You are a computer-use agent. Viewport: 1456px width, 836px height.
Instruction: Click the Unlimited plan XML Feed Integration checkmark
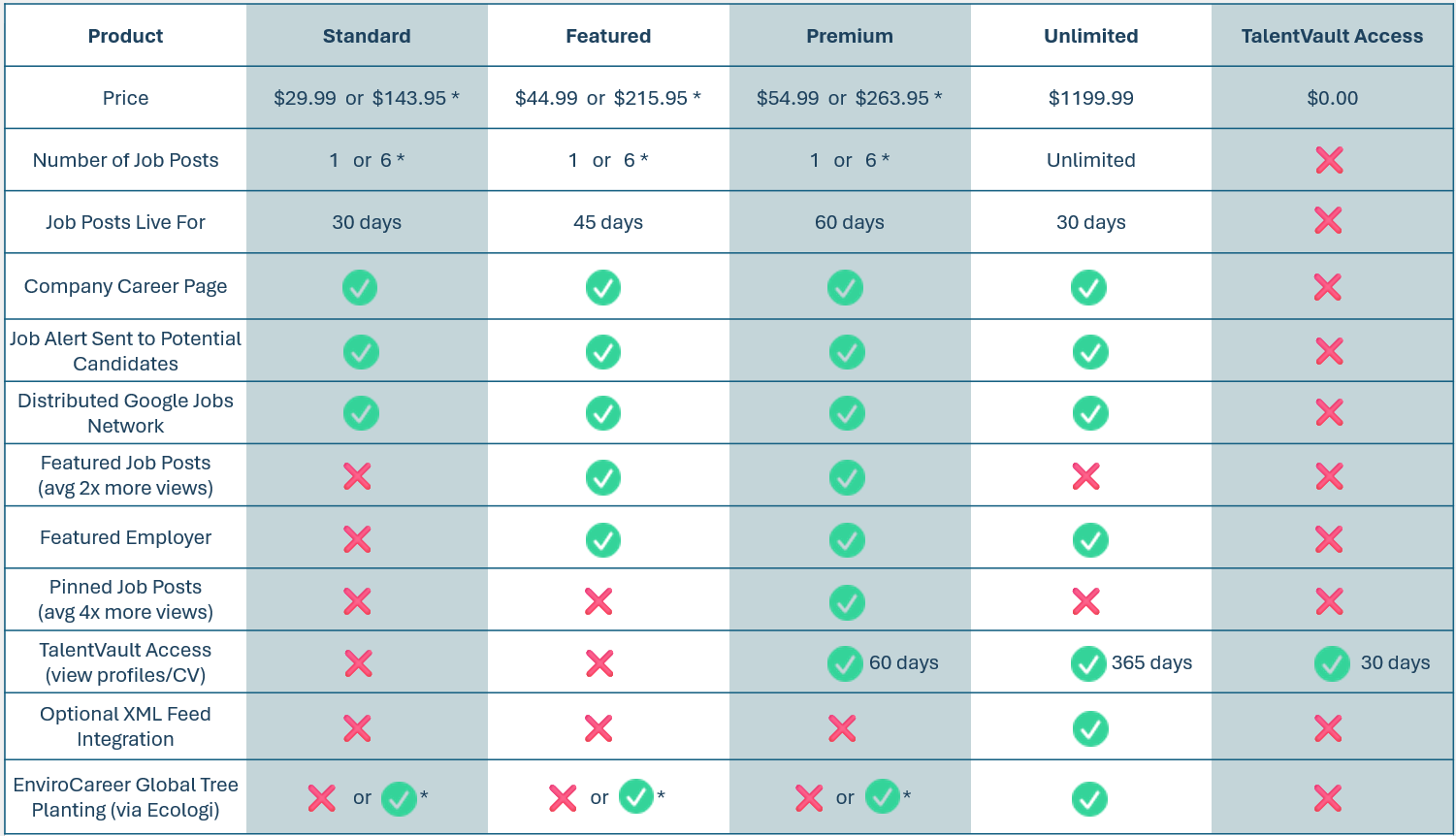[1090, 728]
